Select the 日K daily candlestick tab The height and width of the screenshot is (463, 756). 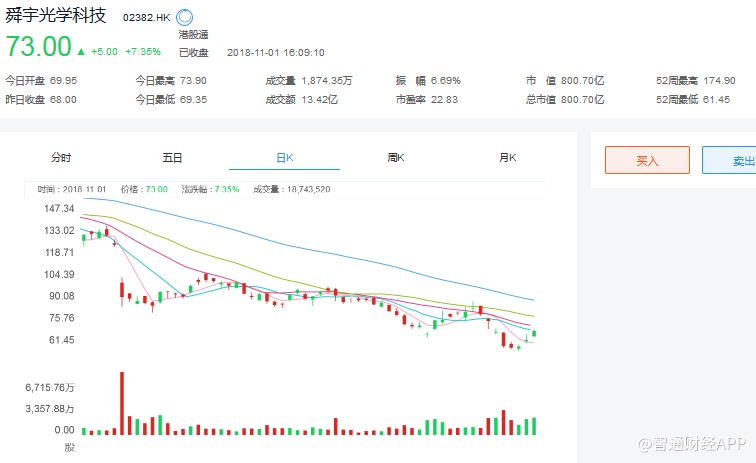tap(284, 157)
